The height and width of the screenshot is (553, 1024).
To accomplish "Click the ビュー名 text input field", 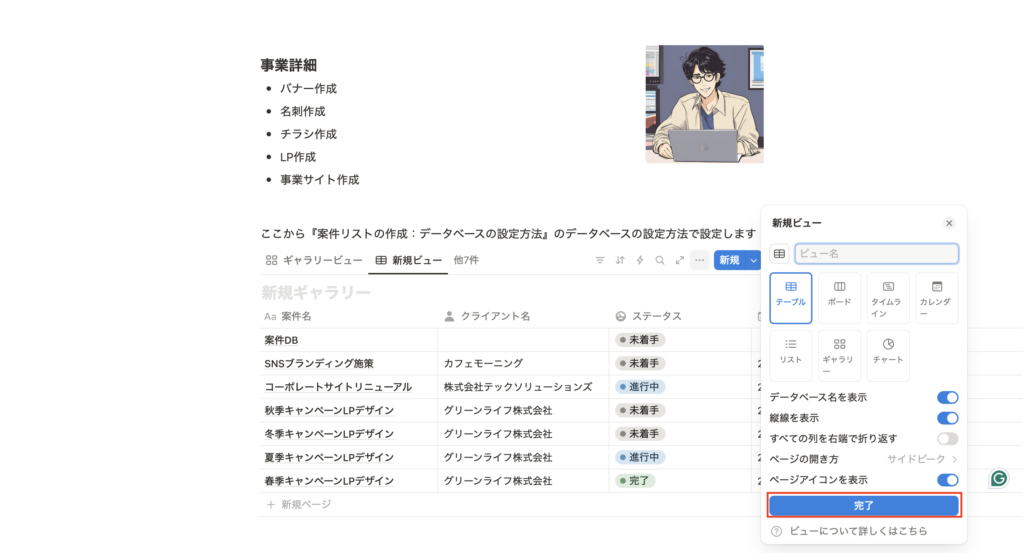I will click(x=876, y=254).
